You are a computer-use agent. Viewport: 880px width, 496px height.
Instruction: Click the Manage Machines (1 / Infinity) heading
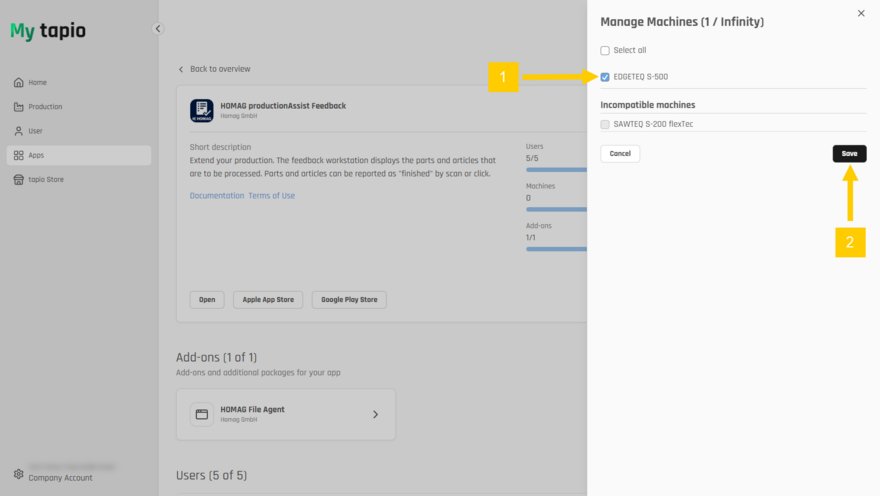click(682, 22)
